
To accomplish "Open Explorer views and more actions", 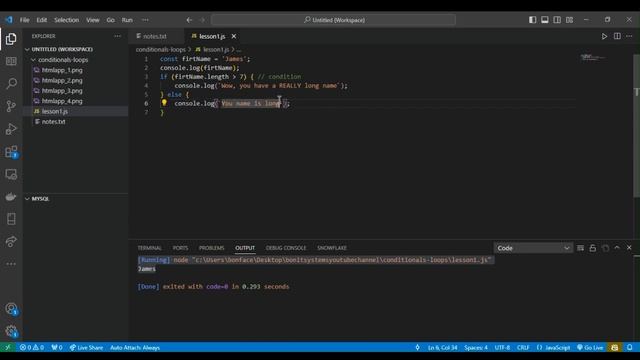I will pos(118,36).
